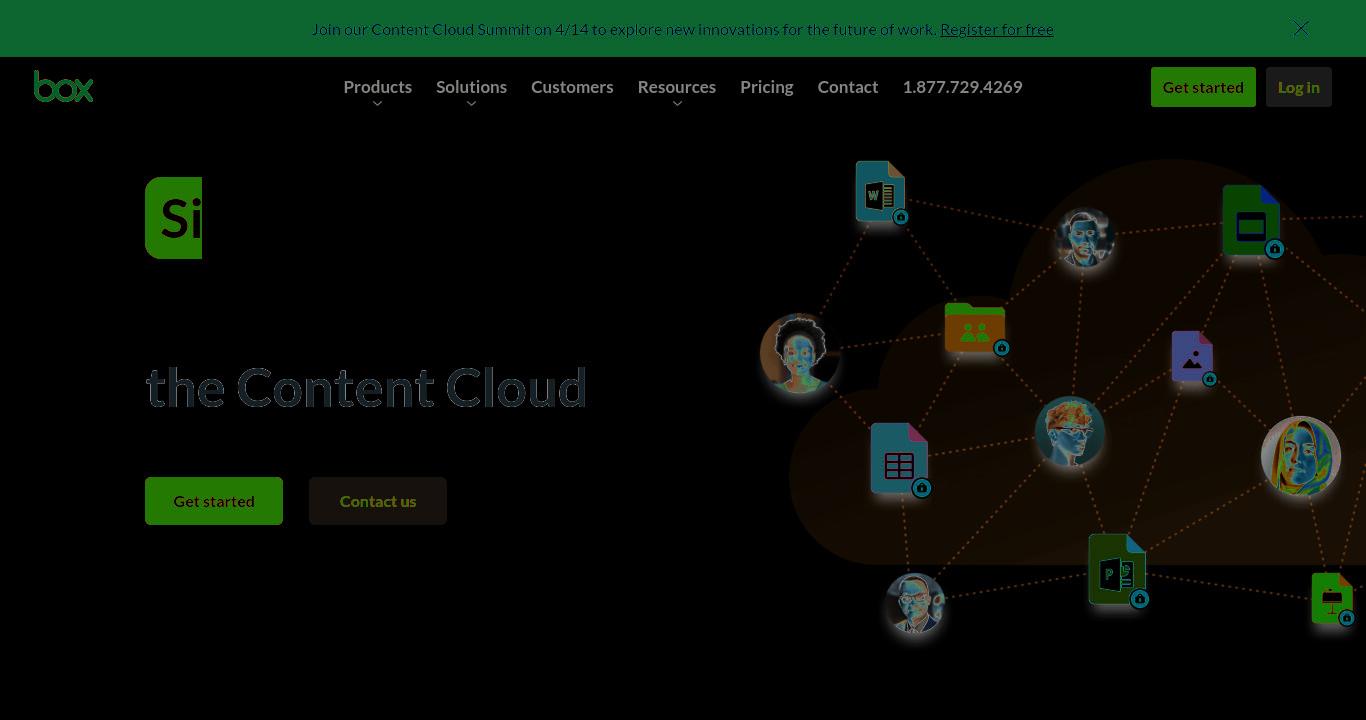The image size is (1366, 720).
Task: Click the Log in button
Action: pos(1298,87)
